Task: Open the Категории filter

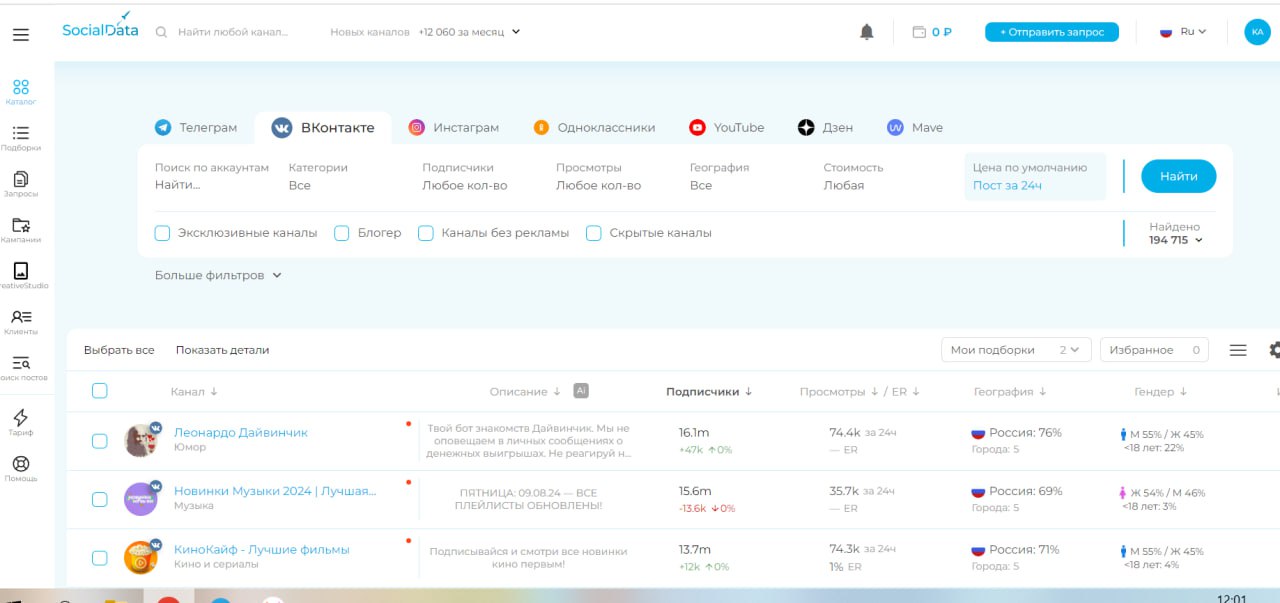Action: (318, 176)
